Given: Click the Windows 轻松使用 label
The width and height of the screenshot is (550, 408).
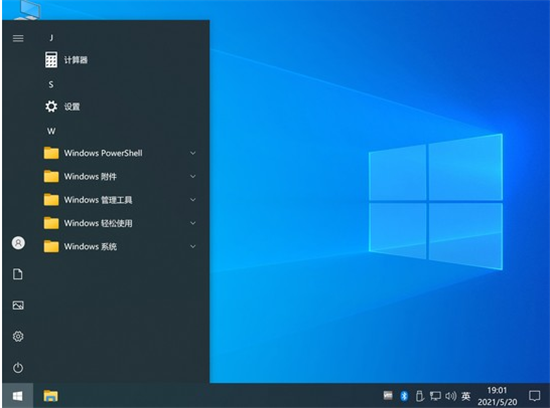Looking at the screenshot, I should (98, 223).
